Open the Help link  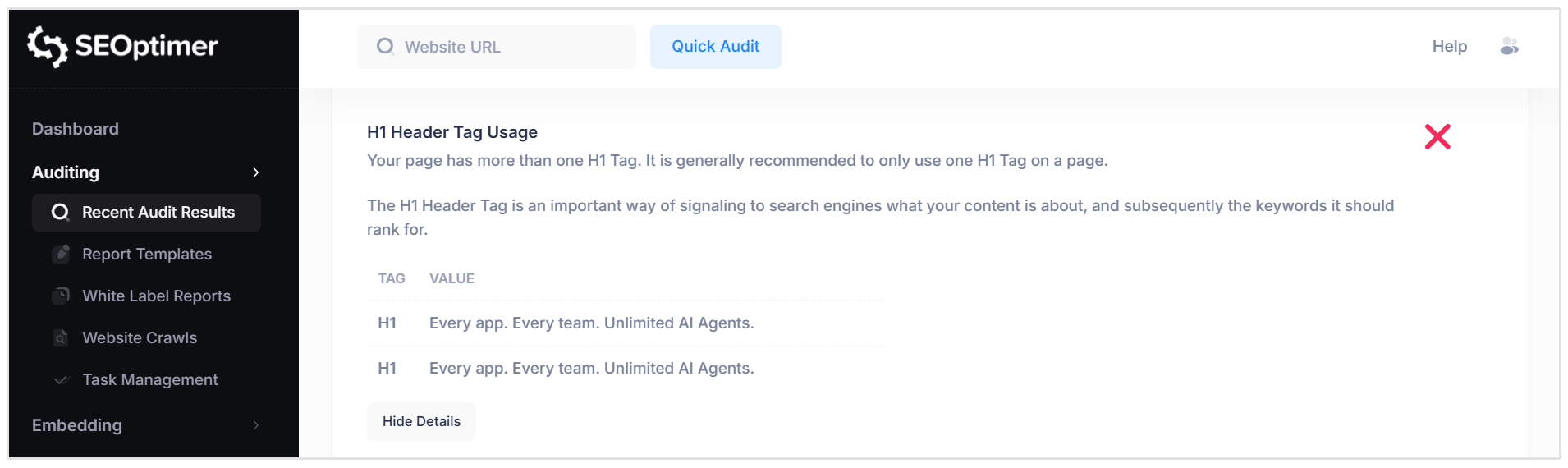[x=1449, y=47]
